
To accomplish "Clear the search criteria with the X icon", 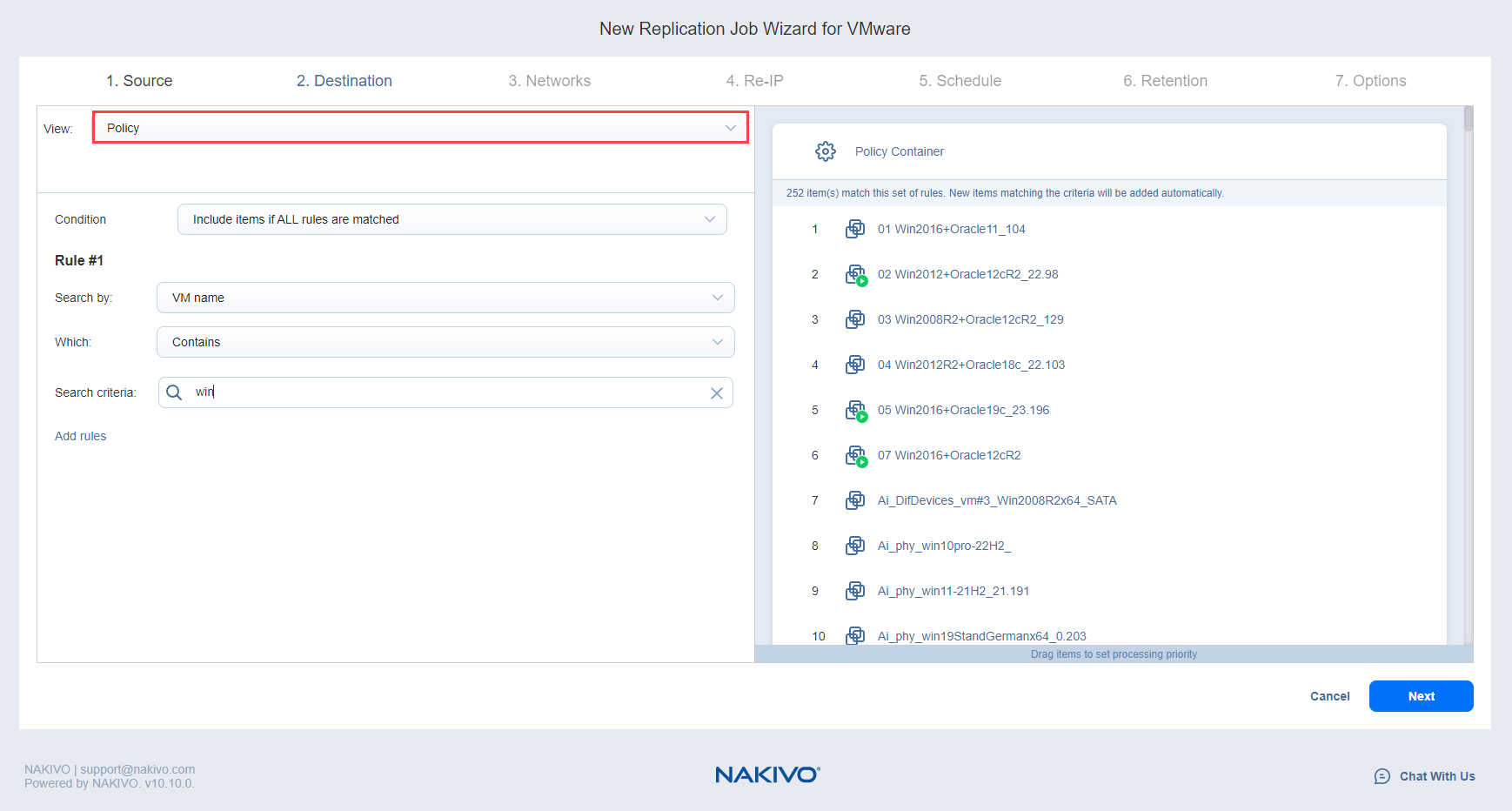I will coord(716,393).
